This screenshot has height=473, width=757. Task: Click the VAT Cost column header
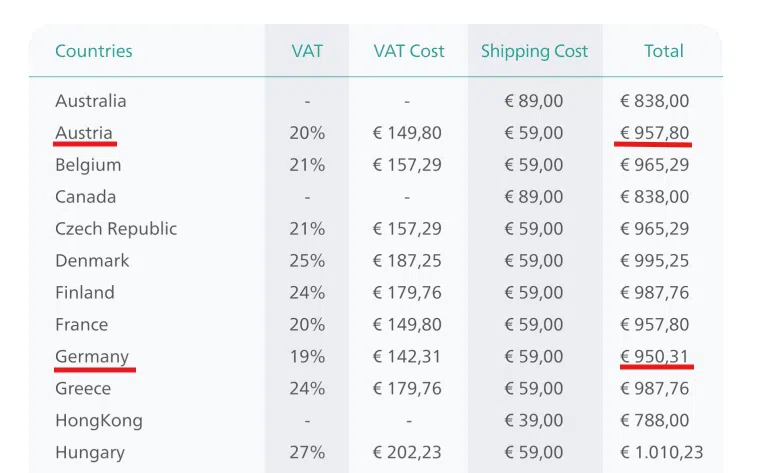[408, 51]
